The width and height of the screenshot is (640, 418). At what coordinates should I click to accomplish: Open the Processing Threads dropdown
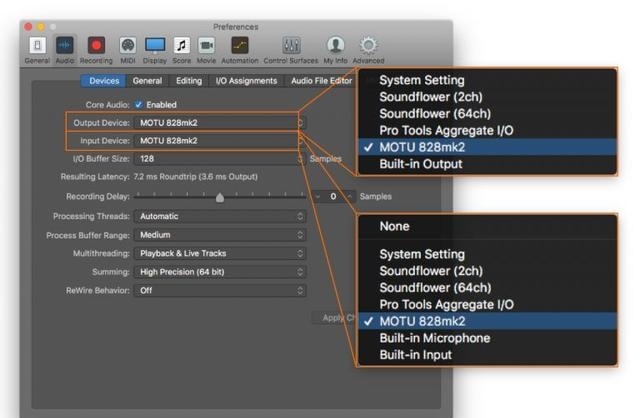(220, 216)
